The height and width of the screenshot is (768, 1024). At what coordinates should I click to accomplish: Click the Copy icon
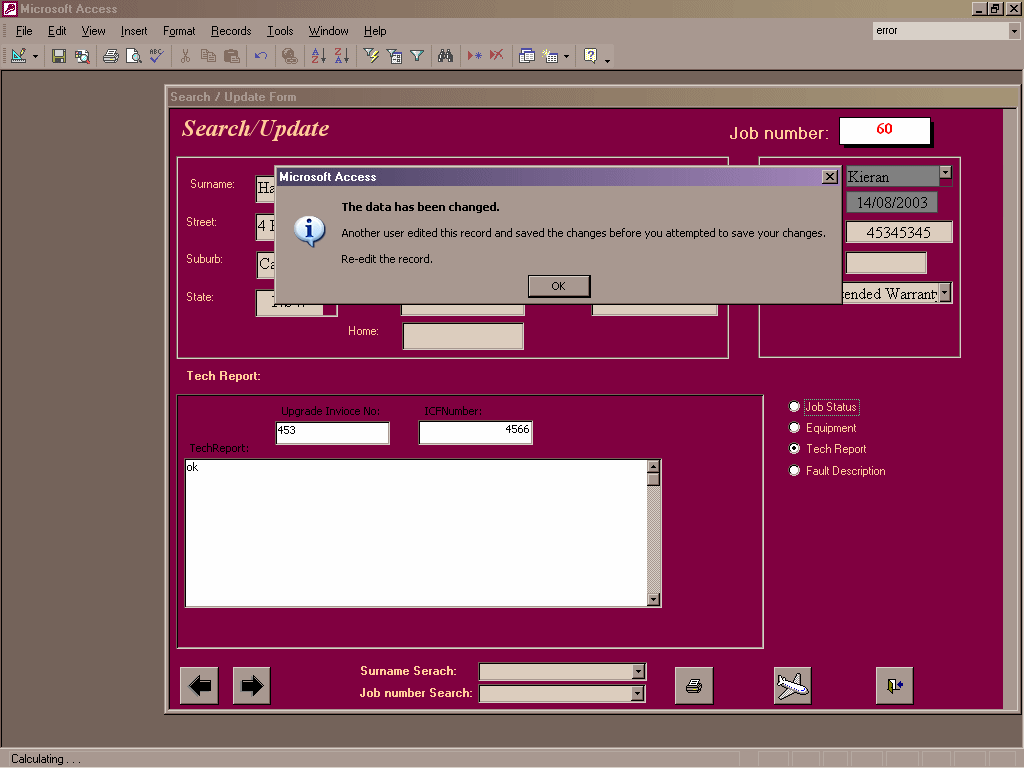(208, 56)
